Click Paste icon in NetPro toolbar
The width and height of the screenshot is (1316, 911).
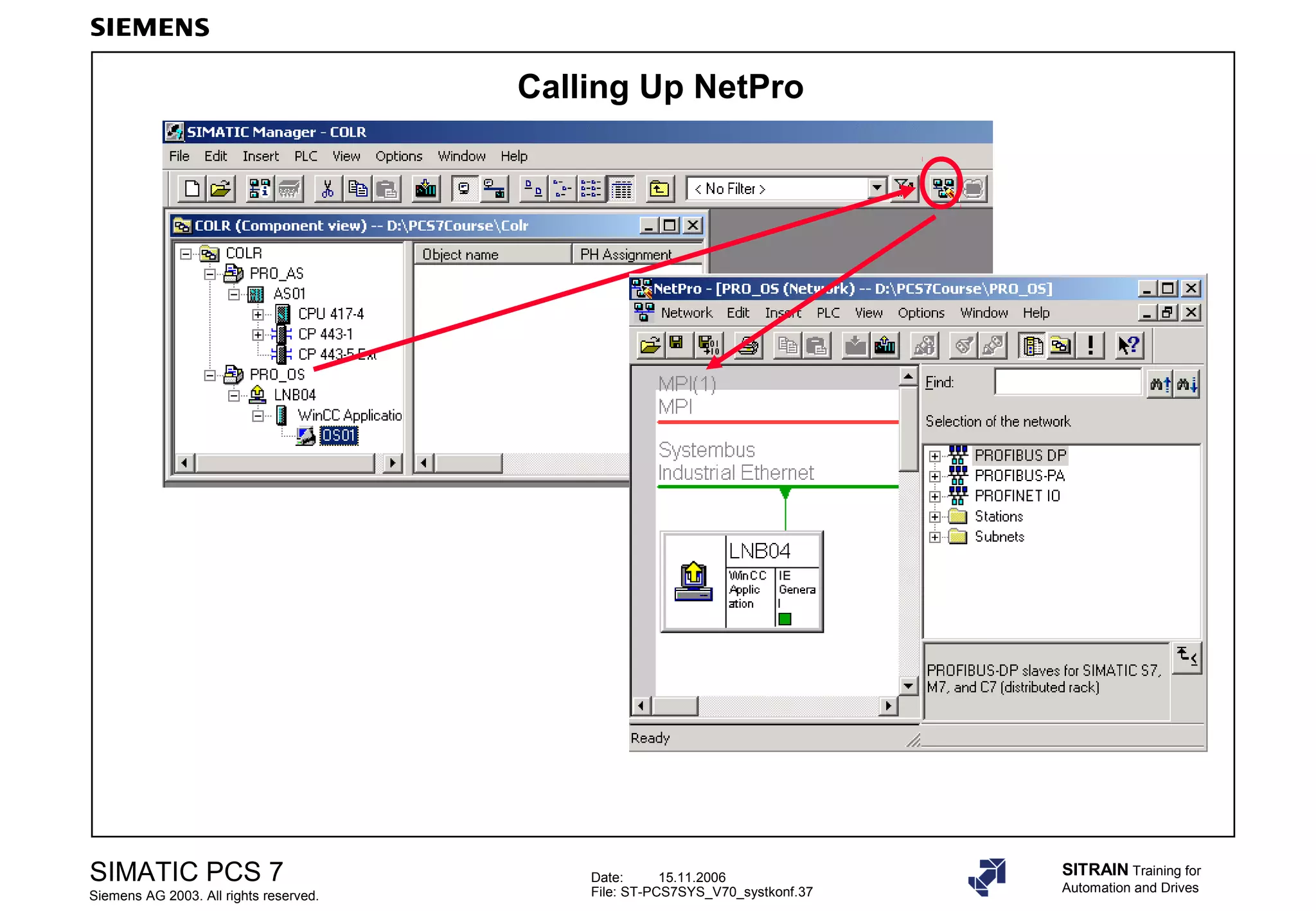[x=816, y=346]
